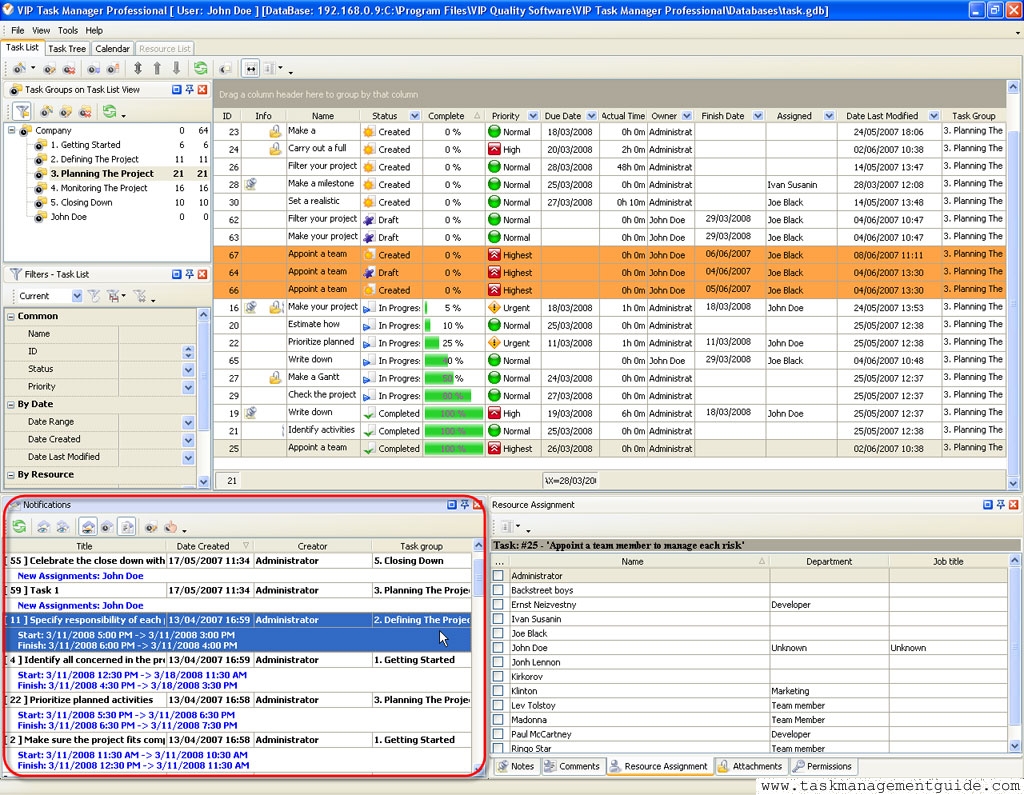
Task: Open the Status column filter dropdown
Action: click(x=414, y=116)
